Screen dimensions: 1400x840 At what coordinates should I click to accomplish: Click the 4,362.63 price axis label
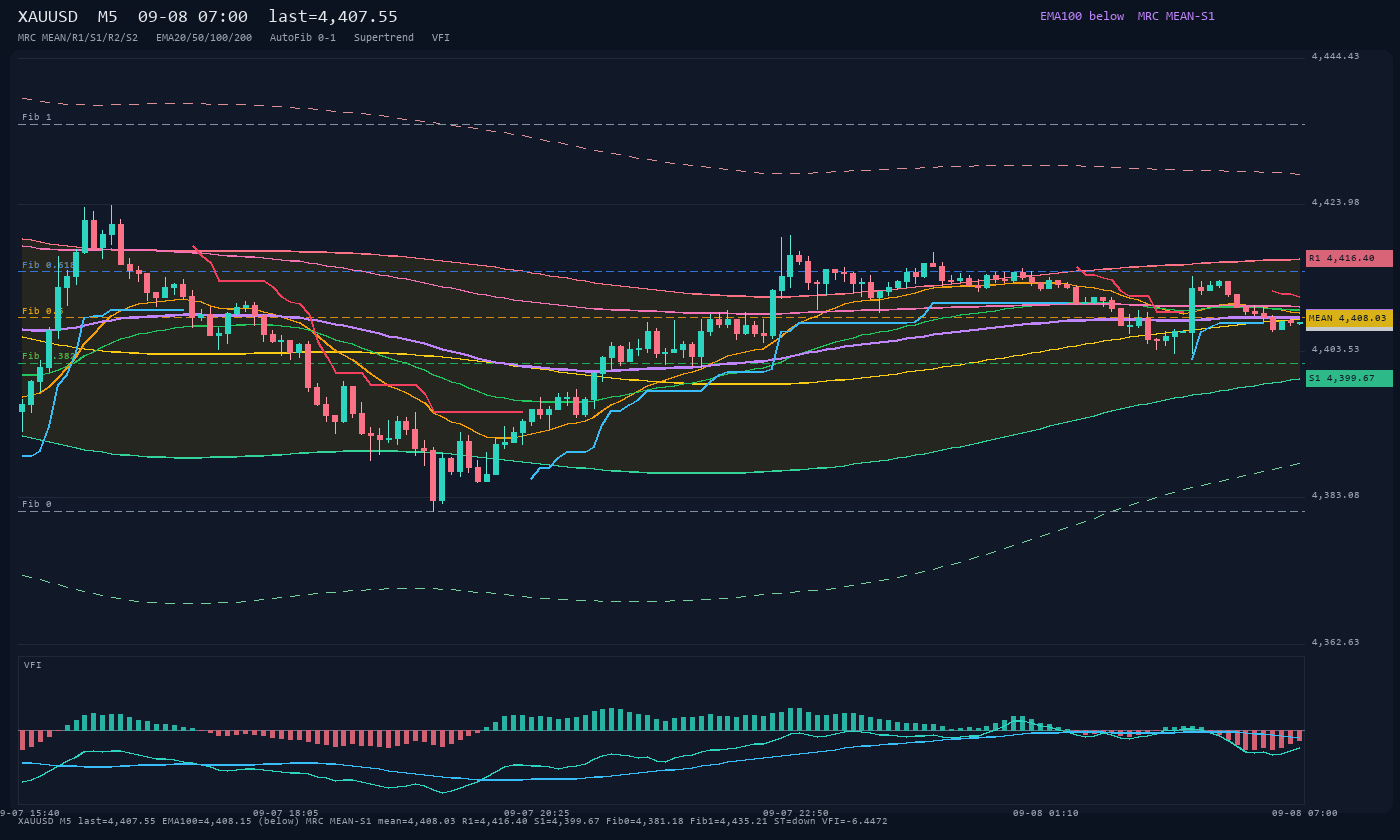[x=1336, y=642]
